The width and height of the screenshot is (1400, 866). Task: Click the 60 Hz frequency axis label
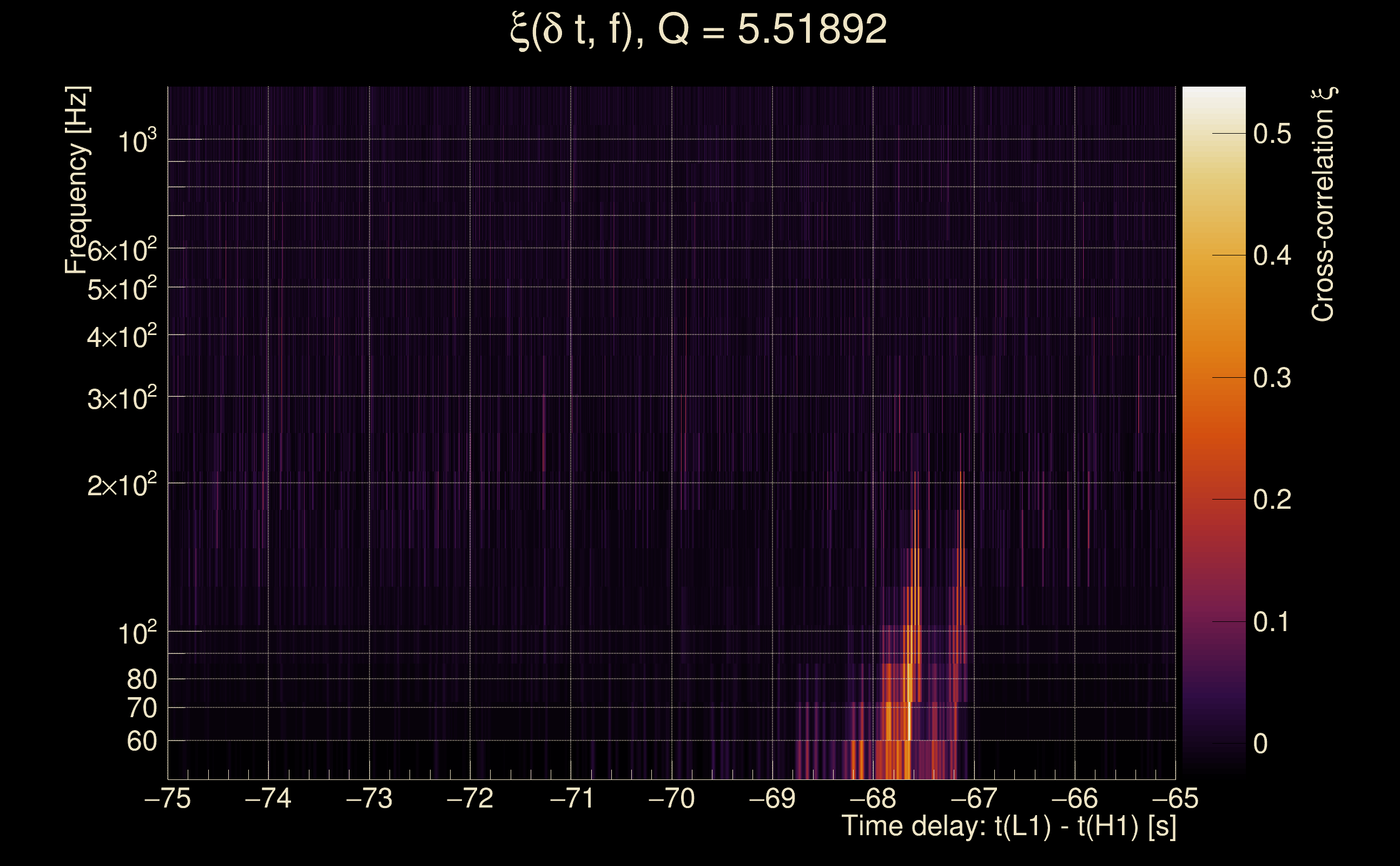click(x=142, y=742)
